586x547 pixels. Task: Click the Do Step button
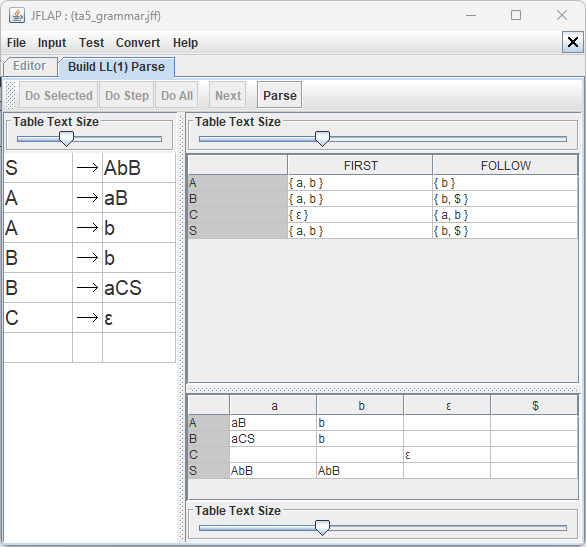(127, 95)
